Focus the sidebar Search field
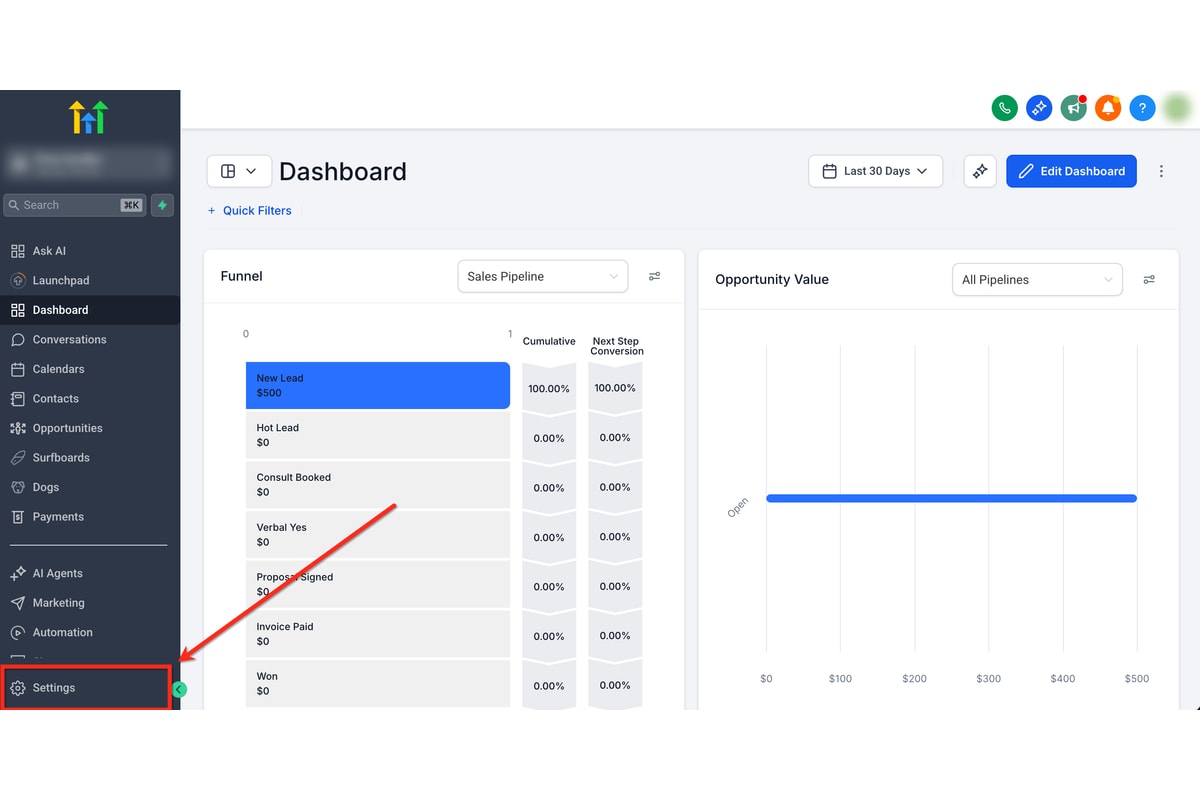 pos(75,205)
